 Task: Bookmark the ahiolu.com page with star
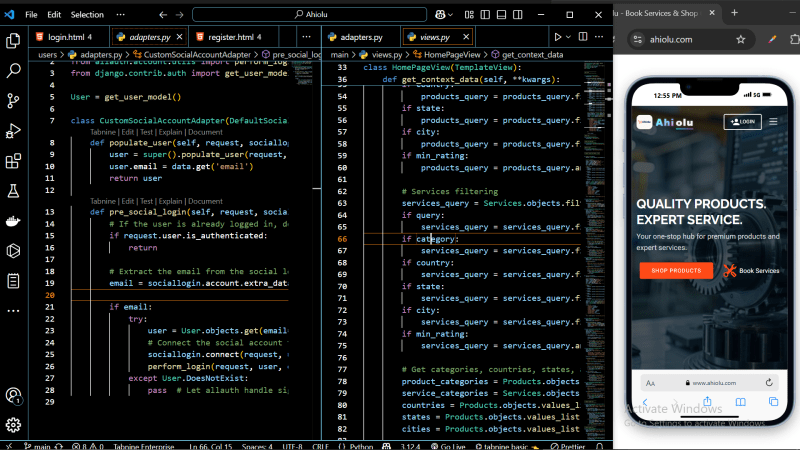point(741,40)
